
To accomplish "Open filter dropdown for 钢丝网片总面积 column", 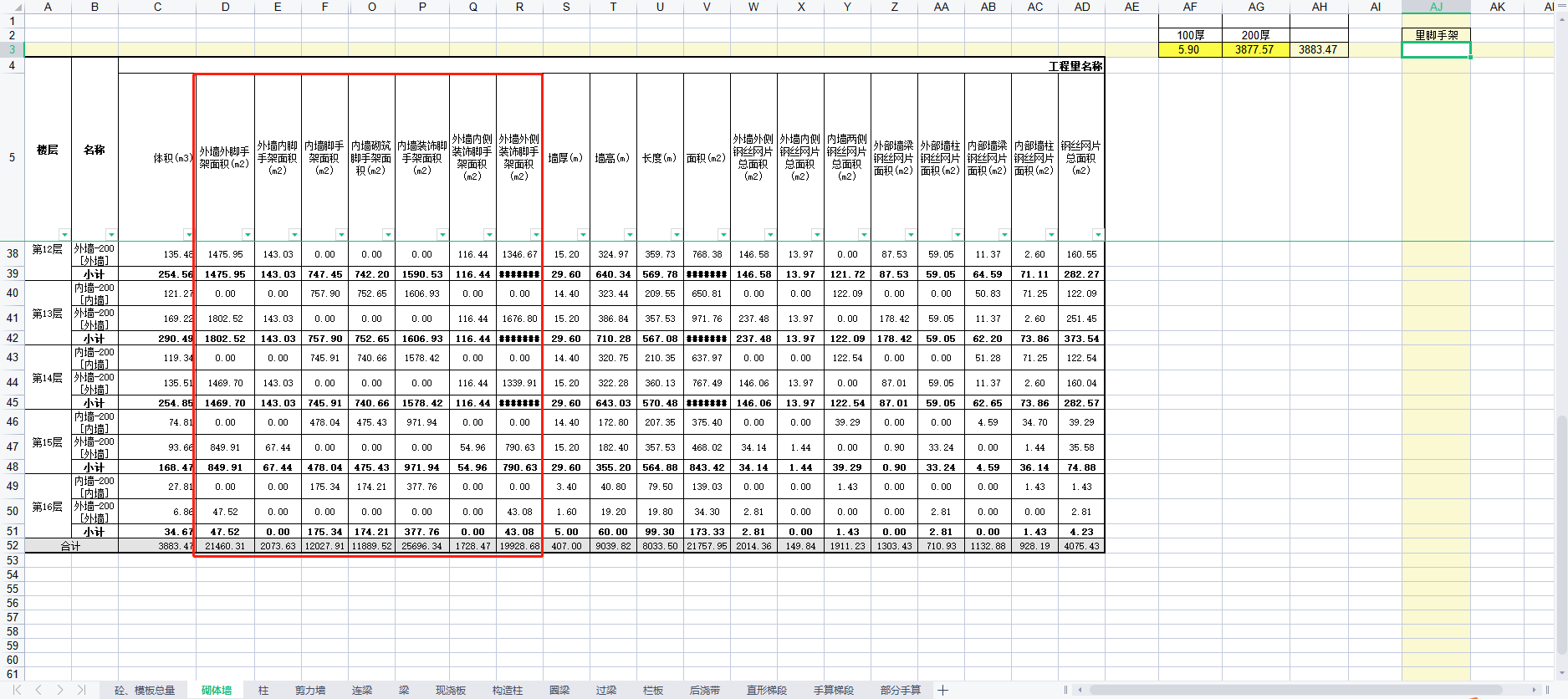I will click(x=1098, y=235).
